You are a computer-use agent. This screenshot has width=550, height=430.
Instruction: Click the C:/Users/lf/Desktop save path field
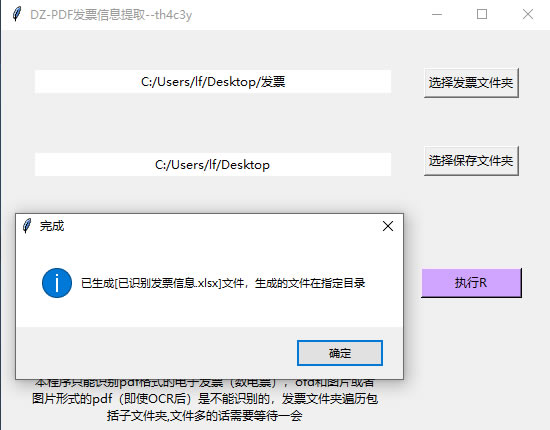coord(213,164)
